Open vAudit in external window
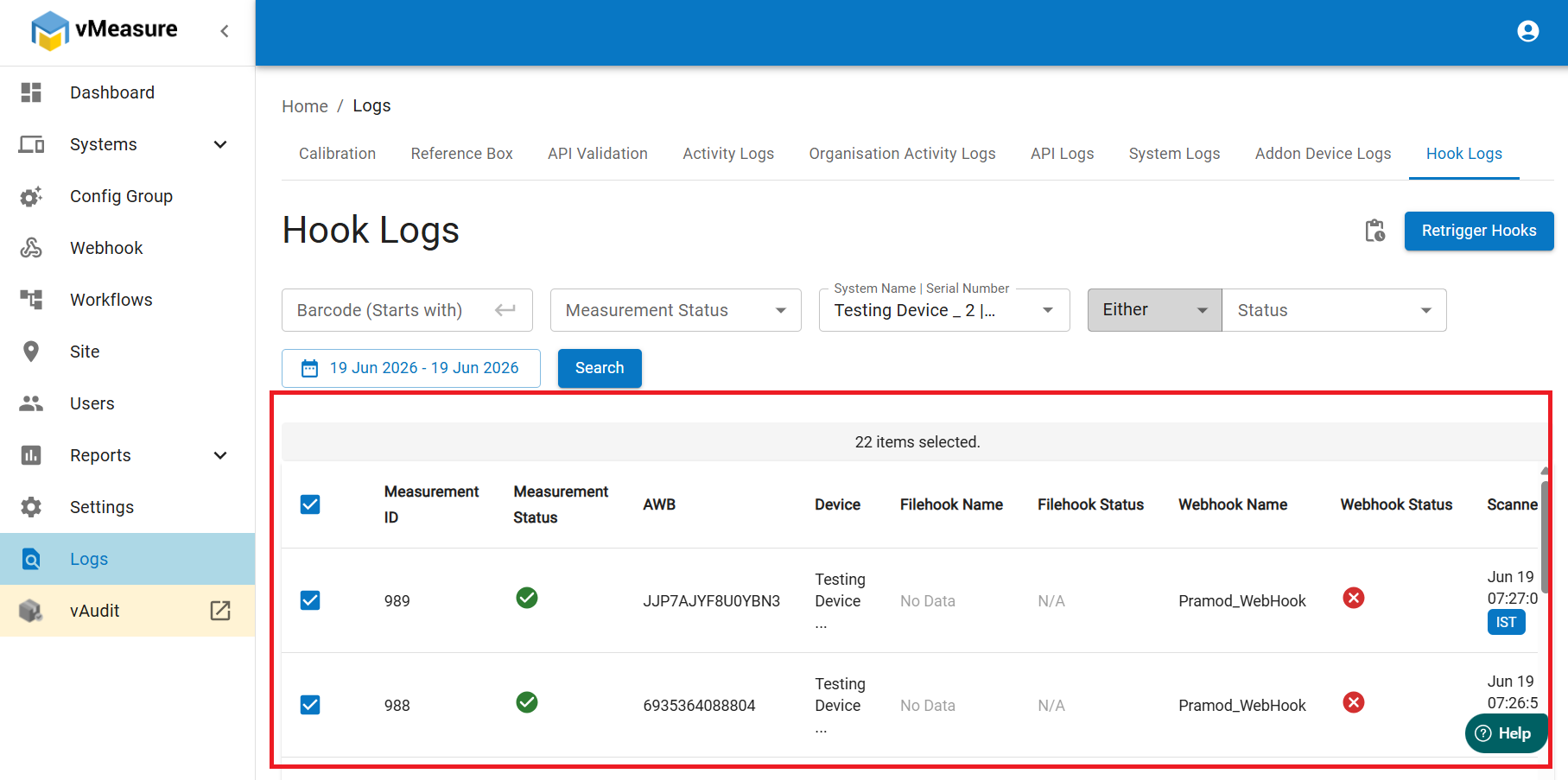 (x=220, y=611)
